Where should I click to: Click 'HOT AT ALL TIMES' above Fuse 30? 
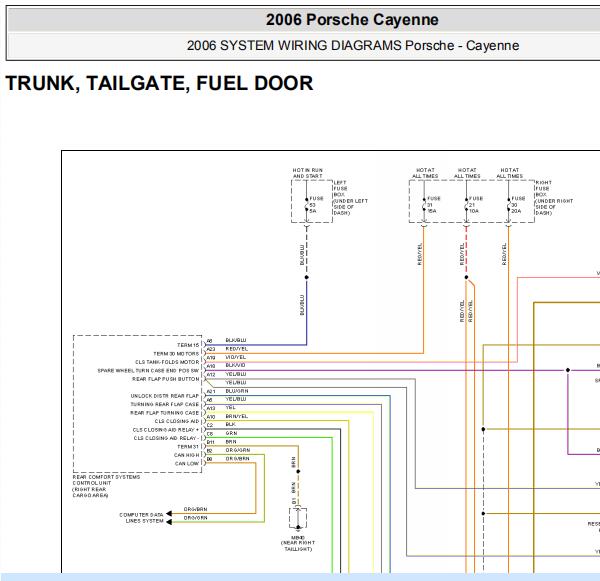click(510, 173)
